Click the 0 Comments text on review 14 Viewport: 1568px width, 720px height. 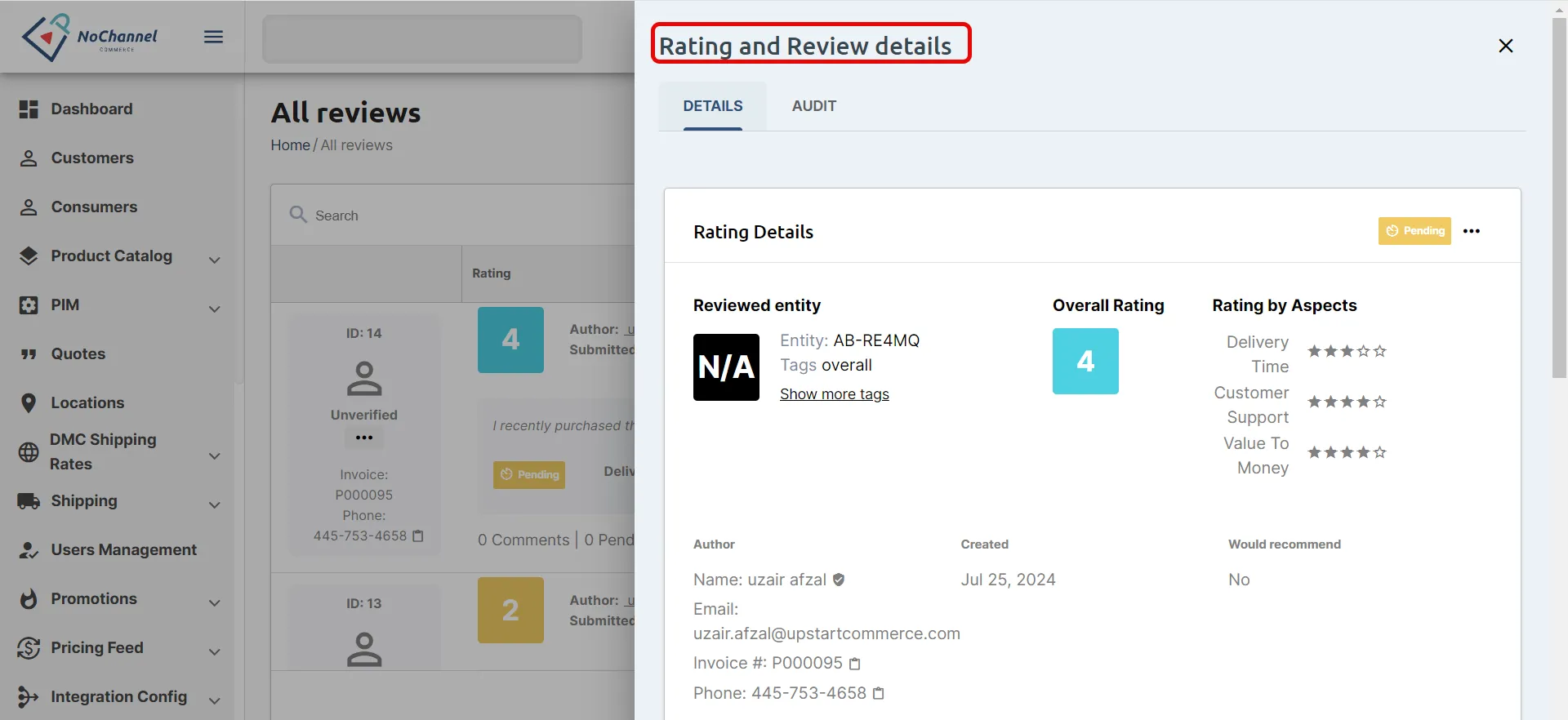pos(523,540)
